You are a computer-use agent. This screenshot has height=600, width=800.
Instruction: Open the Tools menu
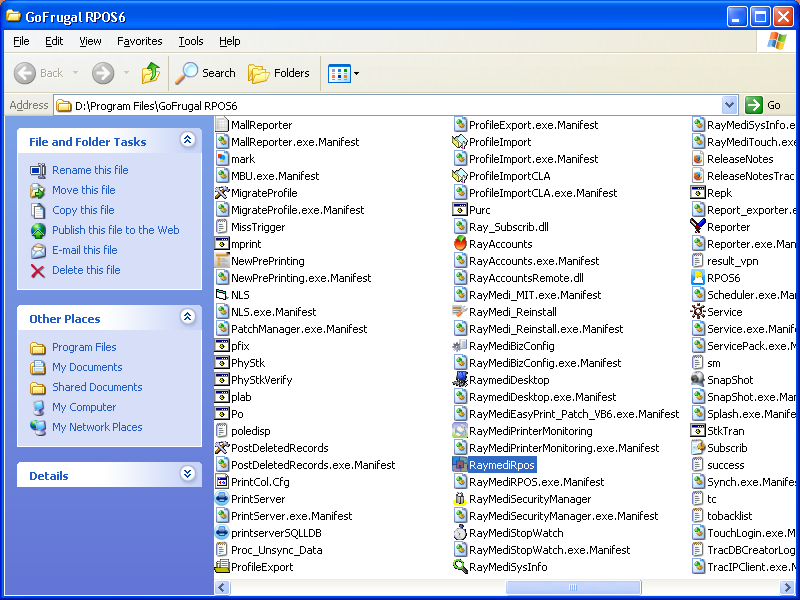191,41
